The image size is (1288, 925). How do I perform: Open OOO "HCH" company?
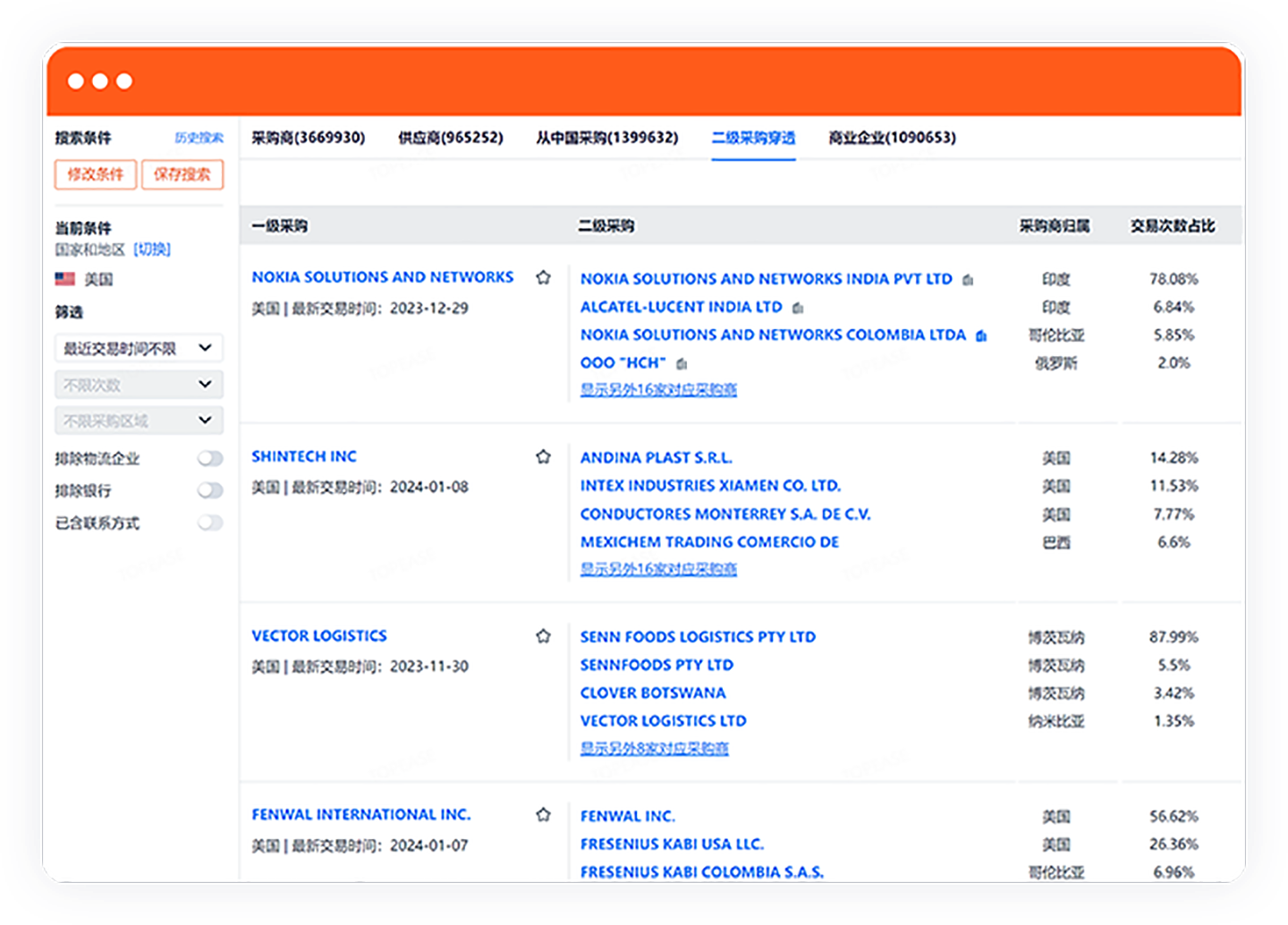(x=623, y=362)
